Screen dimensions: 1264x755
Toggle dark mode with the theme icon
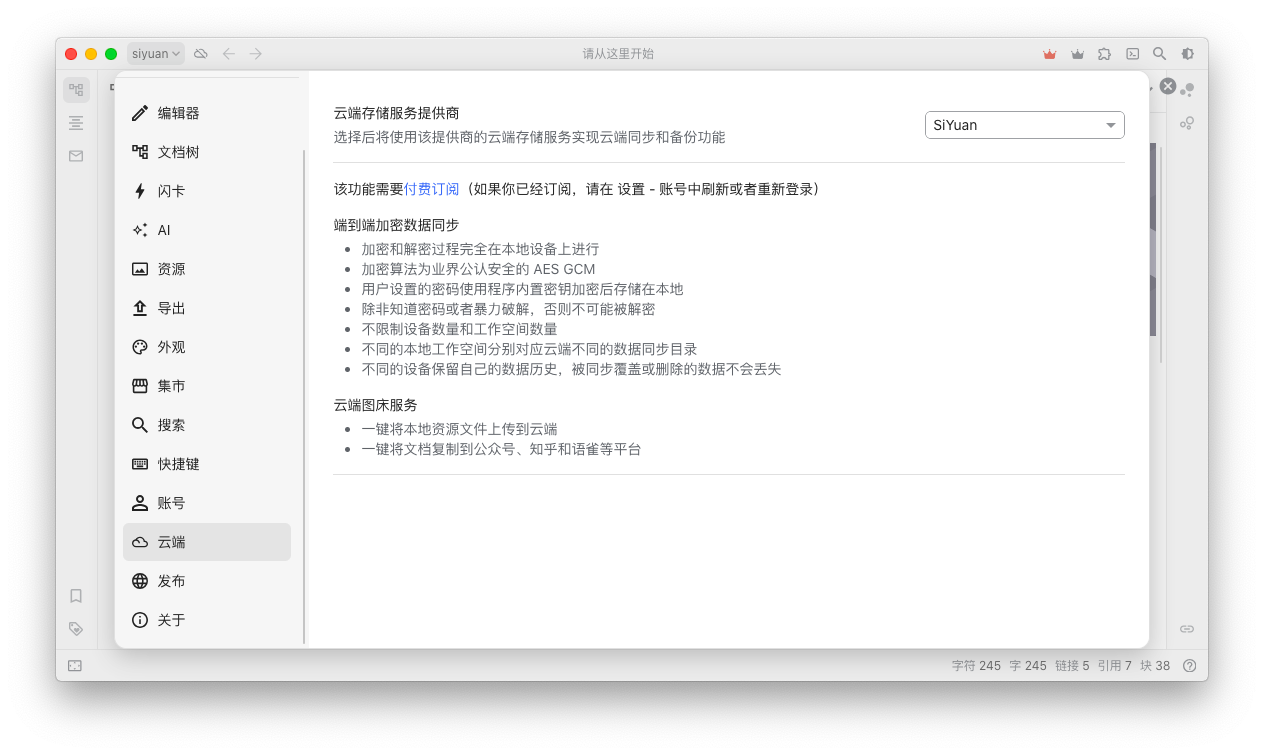(1186, 53)
